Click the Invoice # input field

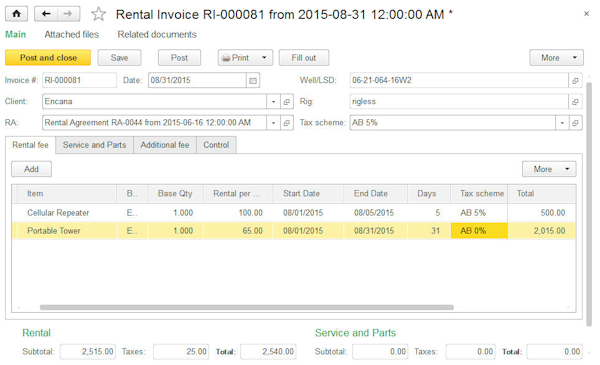pyautogui.click(x=79, y=80)
